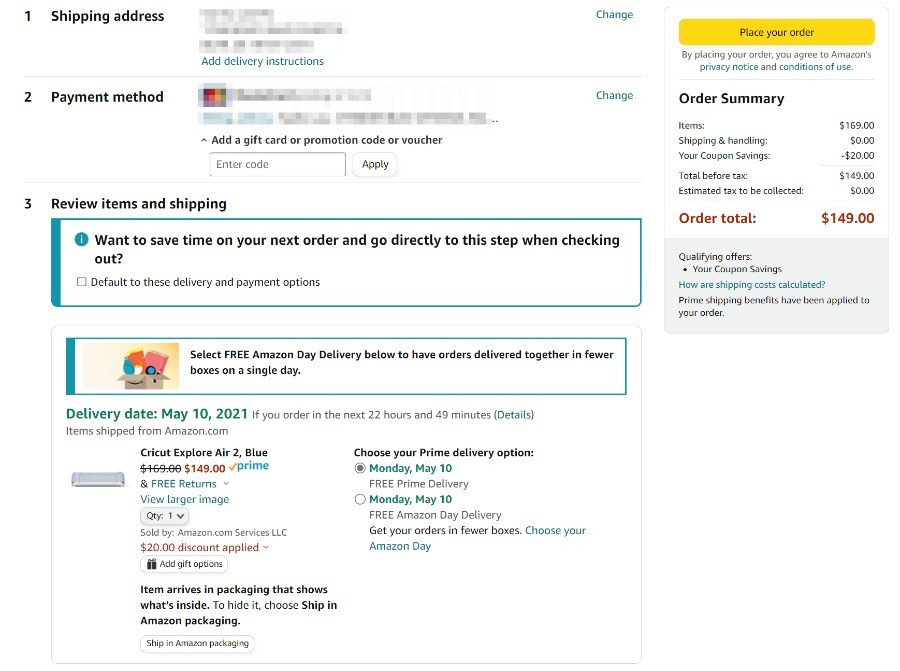The image size is (900, 671).
Task: Click the Prime checkmark logo next to price
Action: click(249, 466)
